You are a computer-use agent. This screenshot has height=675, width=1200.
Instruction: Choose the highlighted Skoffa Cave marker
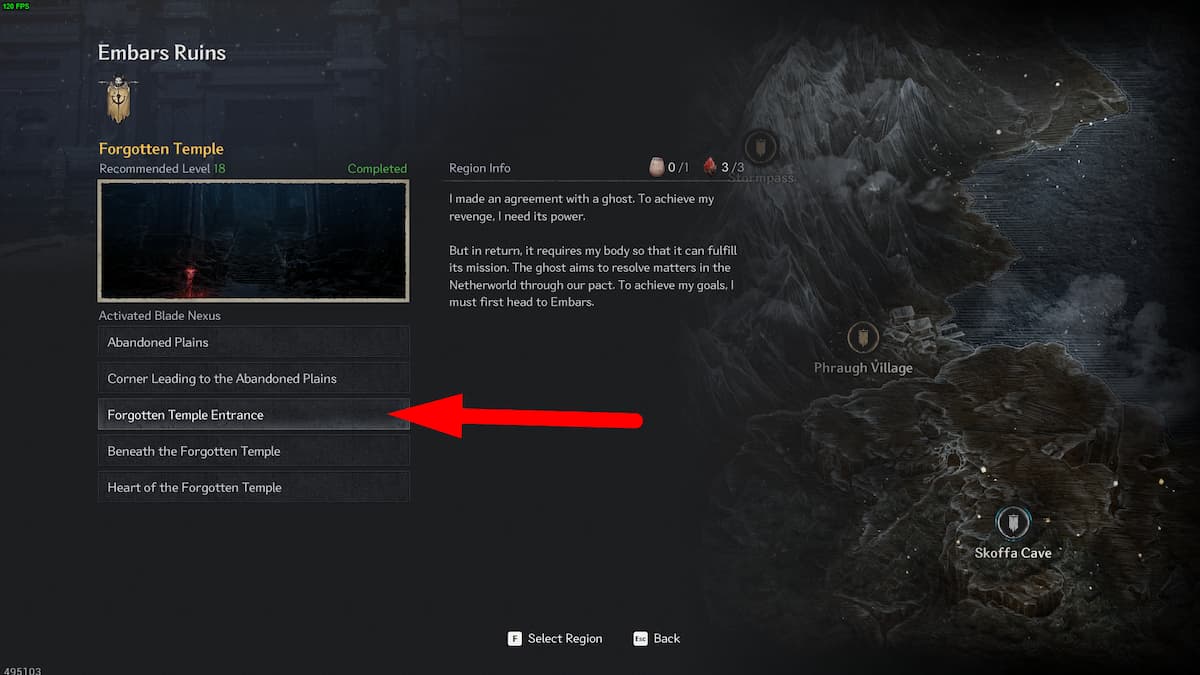point(1013,523)
